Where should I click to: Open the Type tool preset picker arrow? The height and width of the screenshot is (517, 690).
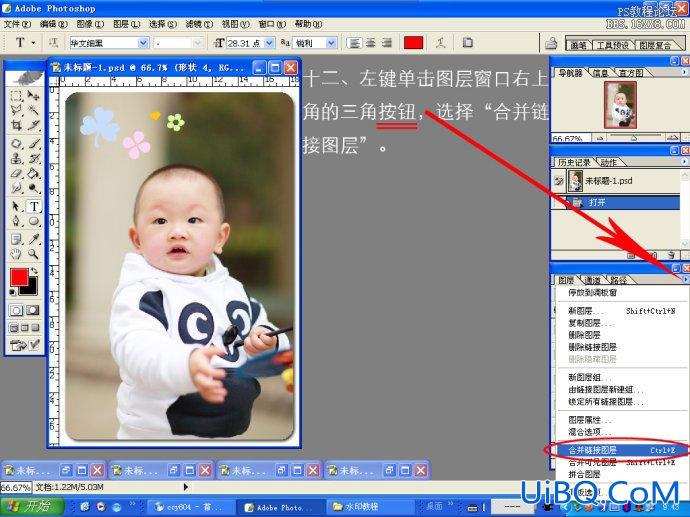click(x=34, y=43)
